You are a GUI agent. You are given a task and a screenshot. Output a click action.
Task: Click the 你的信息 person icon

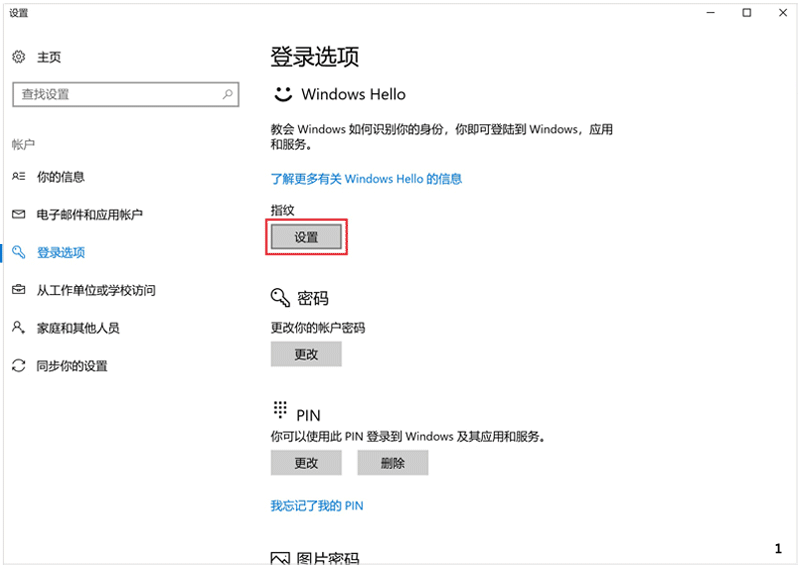[x=18, y=177]
